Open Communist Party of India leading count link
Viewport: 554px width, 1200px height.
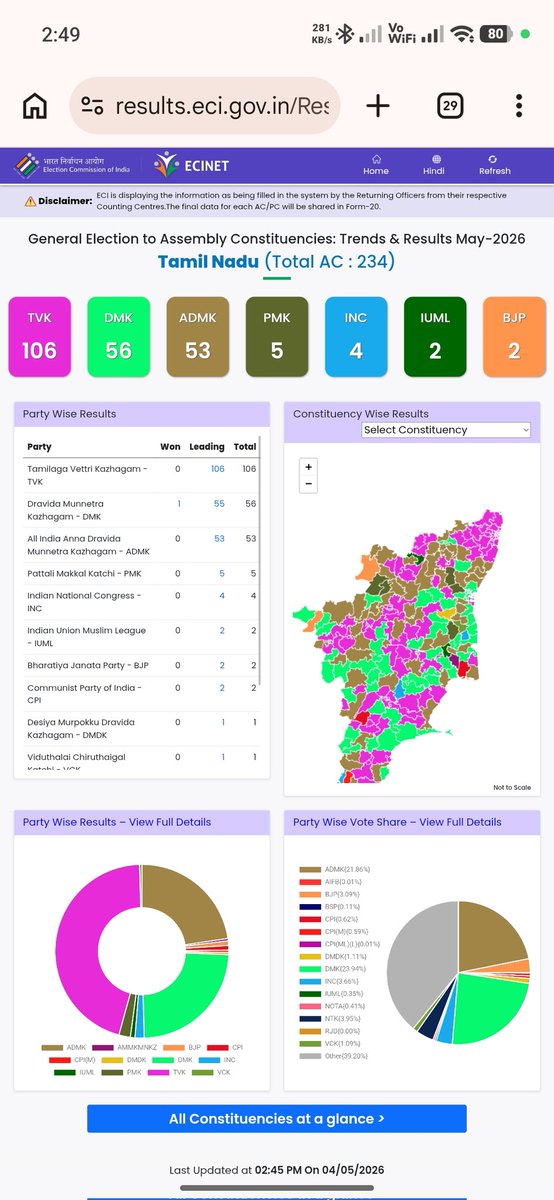[222, 688]
